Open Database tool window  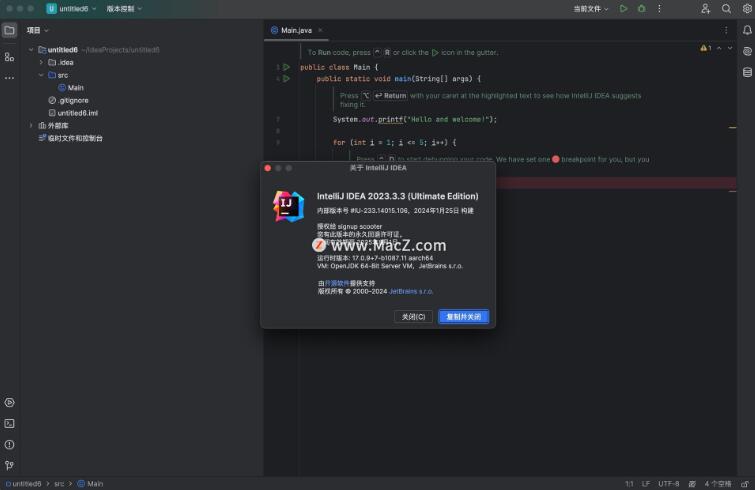tap(747, 72)
